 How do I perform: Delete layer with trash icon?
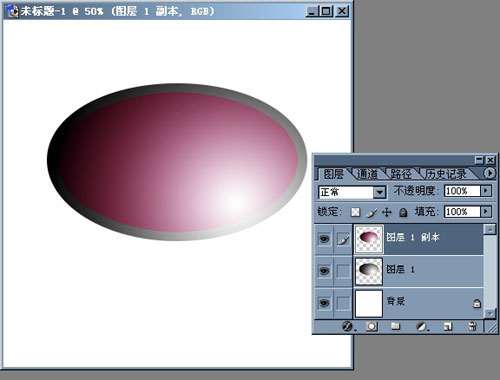[472, 326]
